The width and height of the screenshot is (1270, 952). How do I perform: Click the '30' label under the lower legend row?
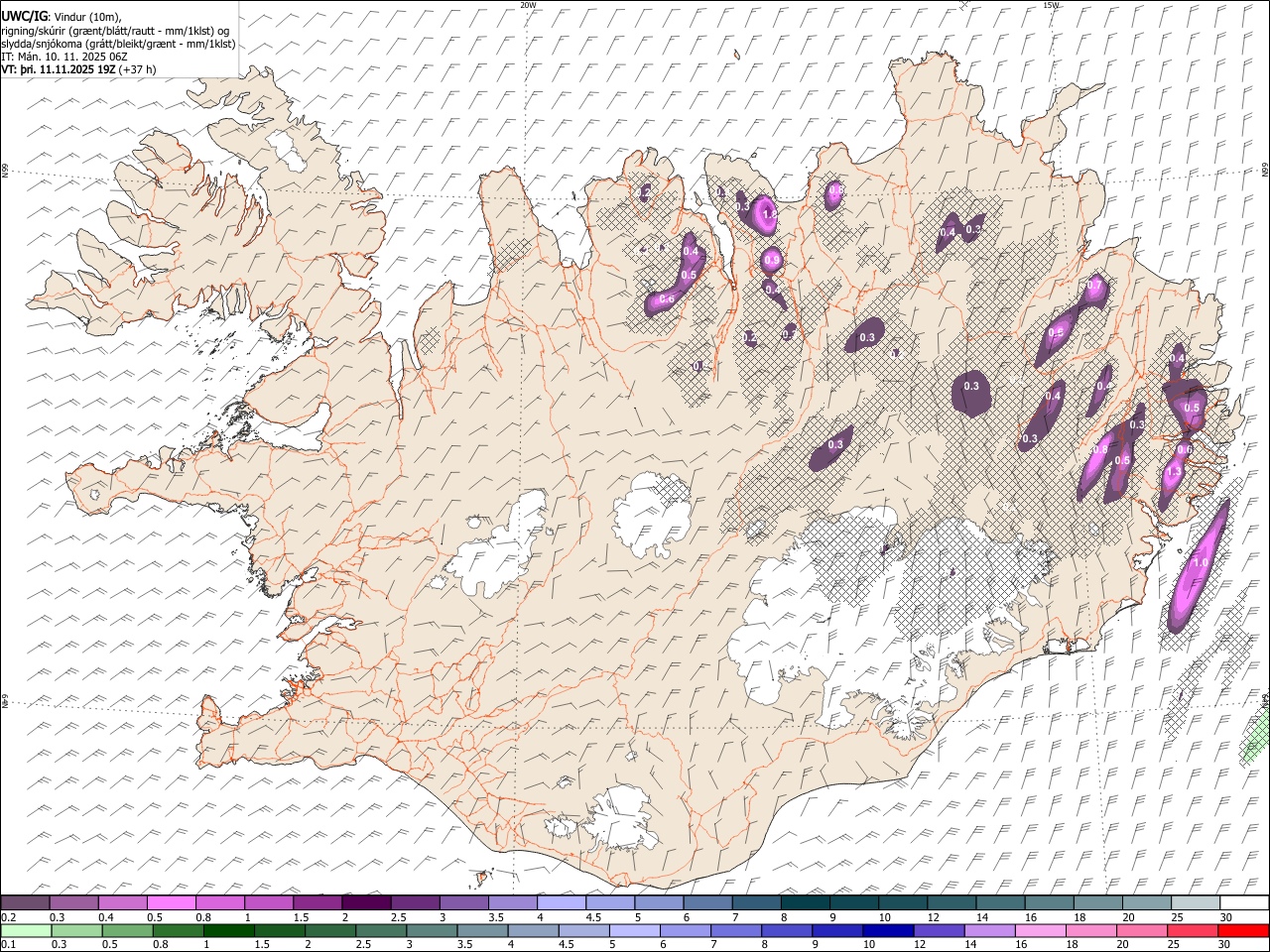(1226, 944)
